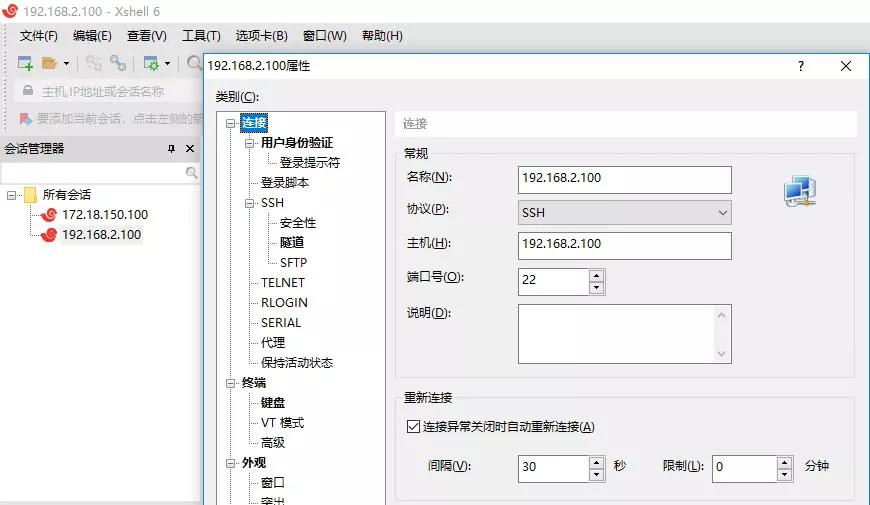Click the network computers icon in the dialog

800,191
